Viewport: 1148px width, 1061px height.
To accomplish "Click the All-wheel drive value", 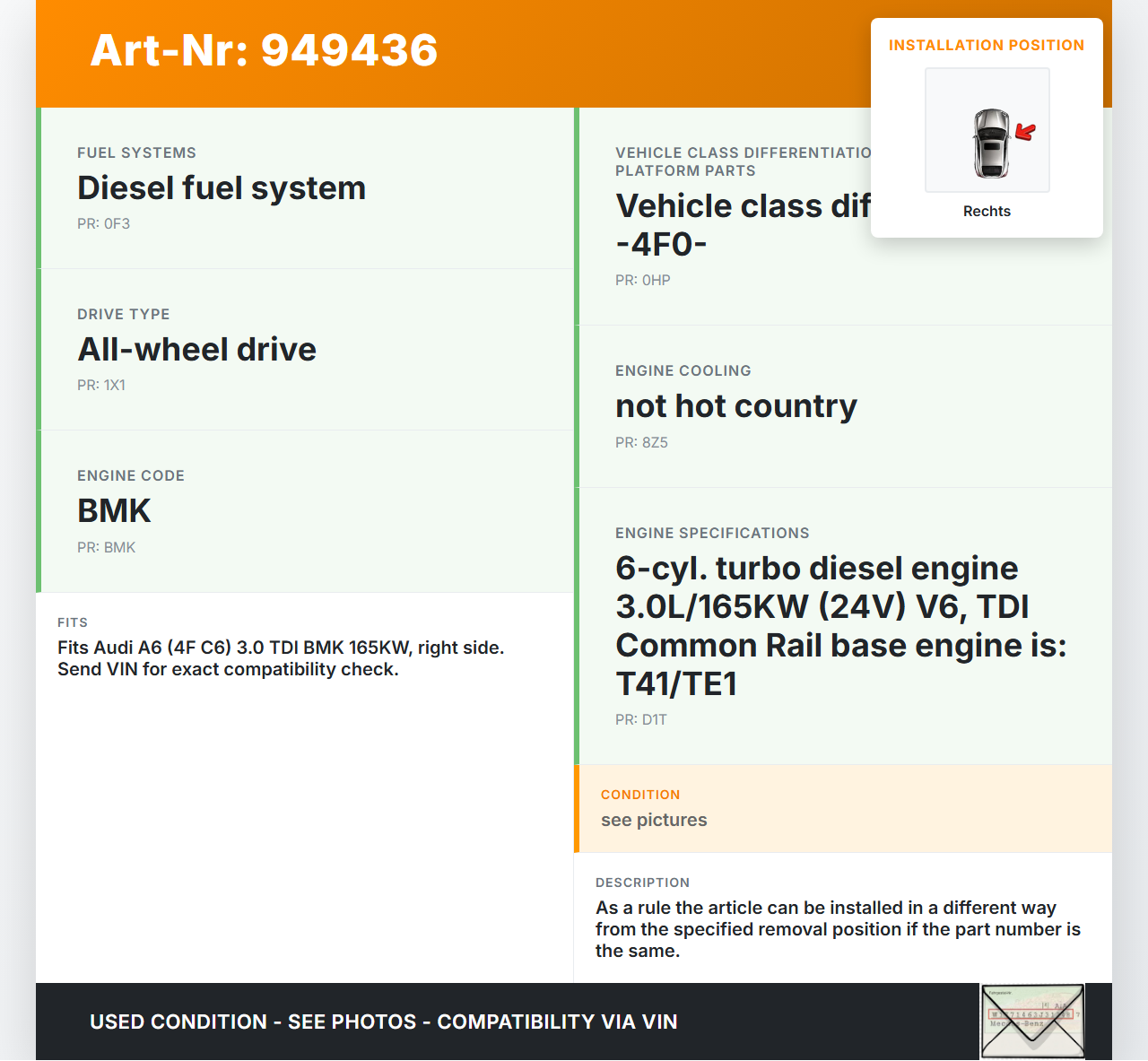I will pos(196,350).
